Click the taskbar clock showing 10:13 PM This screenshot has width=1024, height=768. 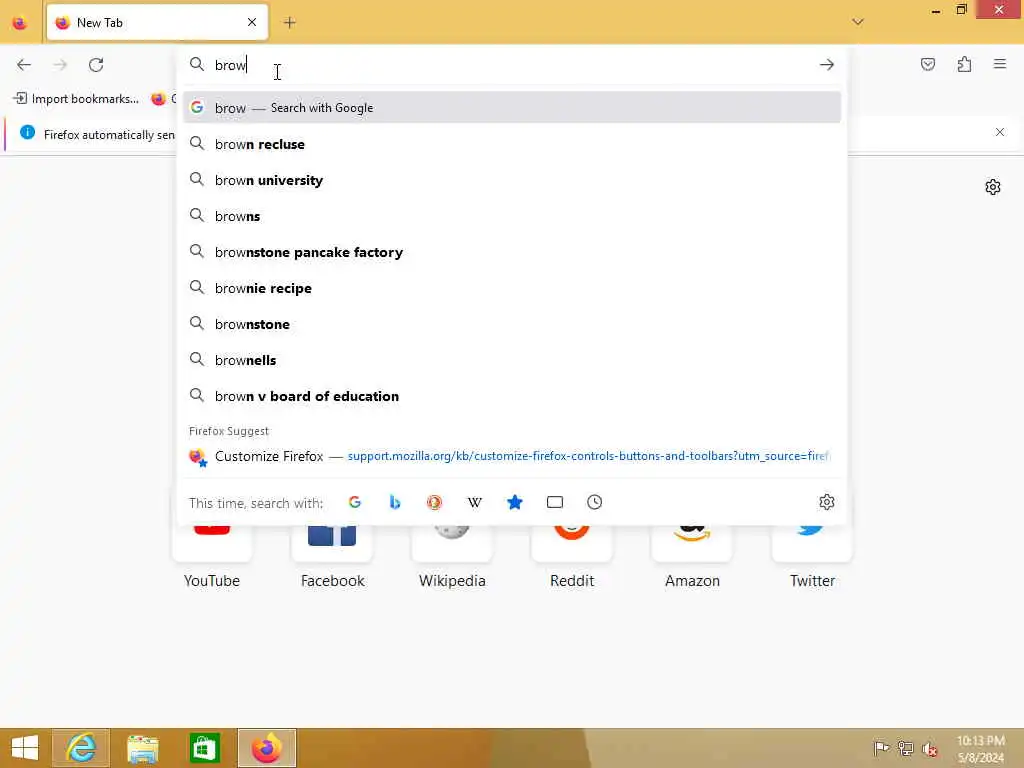click(980, 749)
